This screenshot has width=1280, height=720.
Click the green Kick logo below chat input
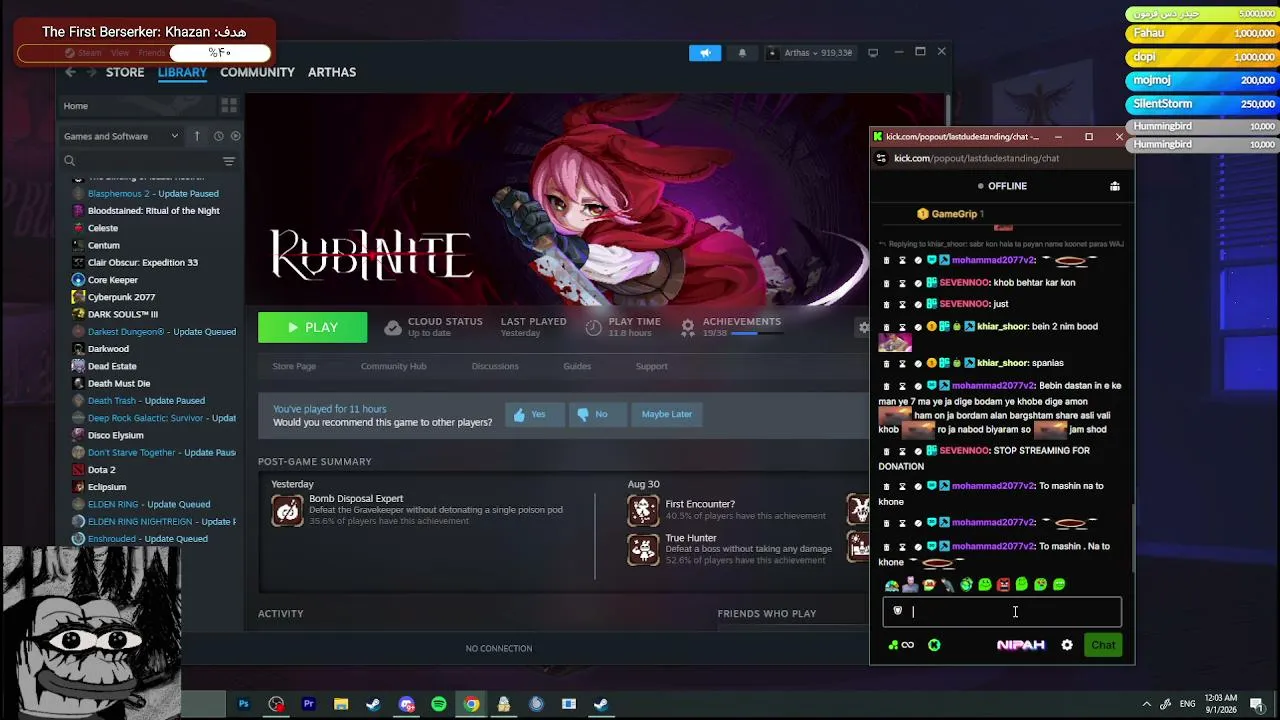coord(934,645)
